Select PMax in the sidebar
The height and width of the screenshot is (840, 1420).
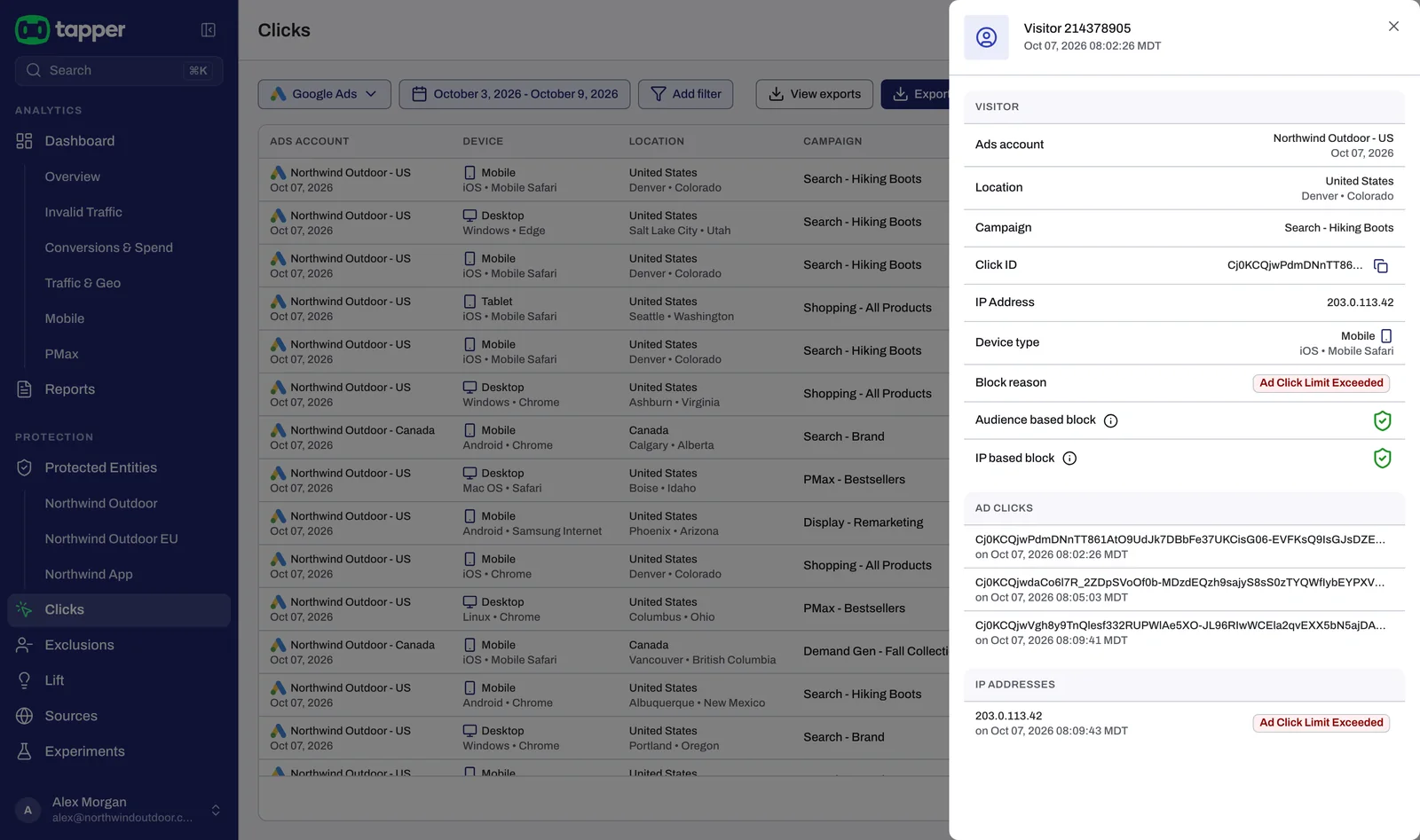coord(62,354)
